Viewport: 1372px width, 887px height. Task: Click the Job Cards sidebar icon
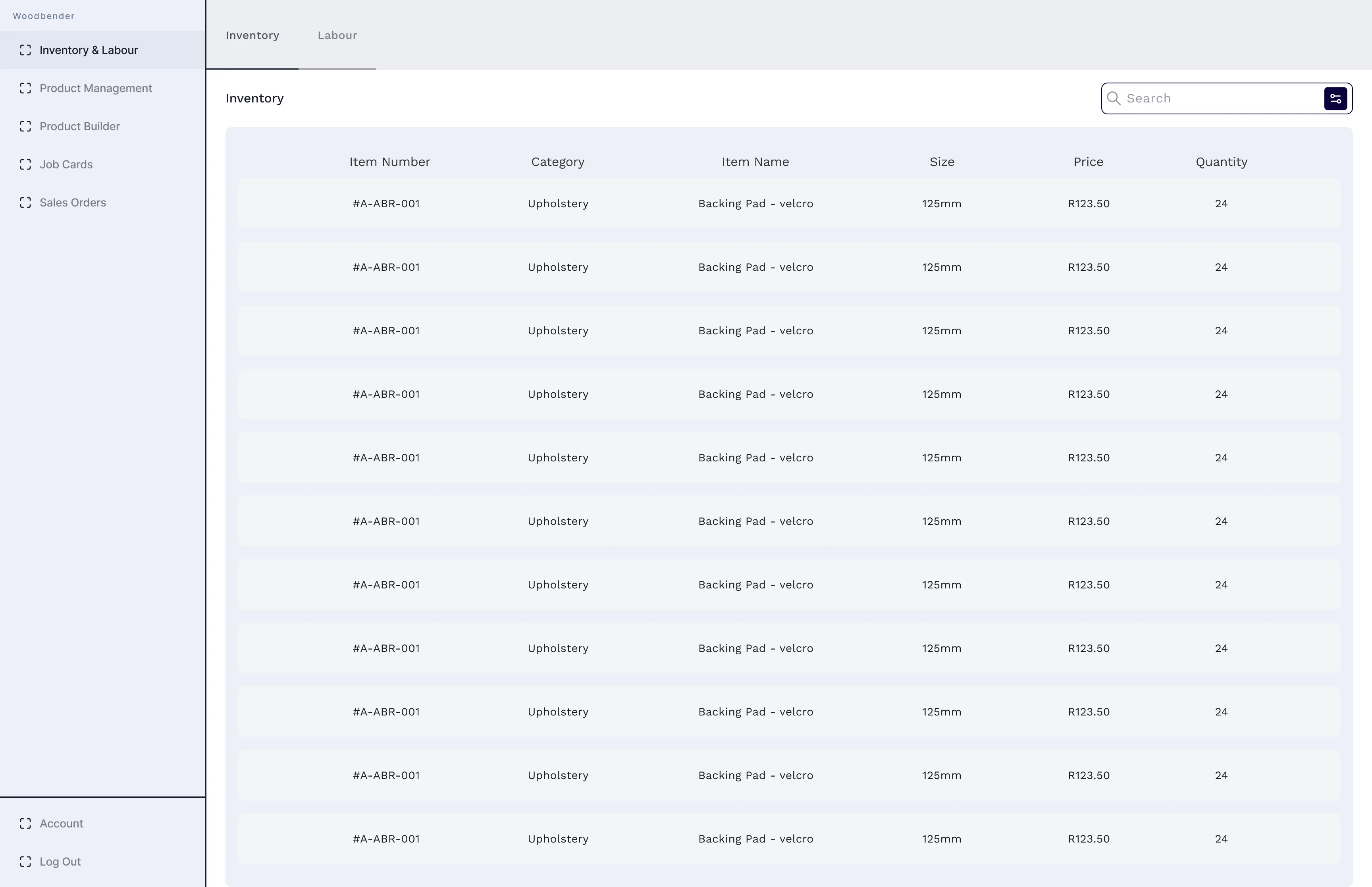click(25, 164)
